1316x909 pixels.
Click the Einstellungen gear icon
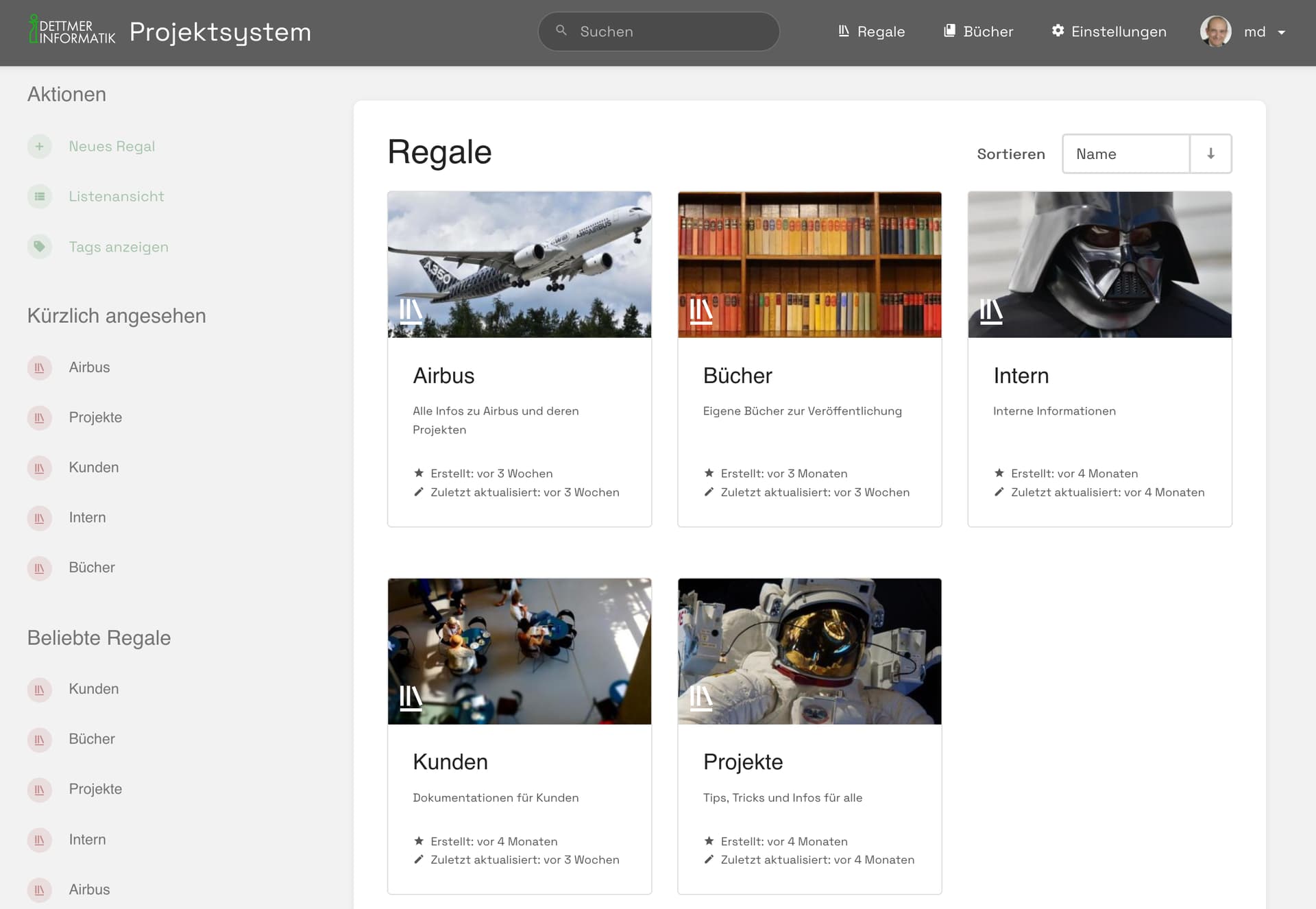point(1058,31)
